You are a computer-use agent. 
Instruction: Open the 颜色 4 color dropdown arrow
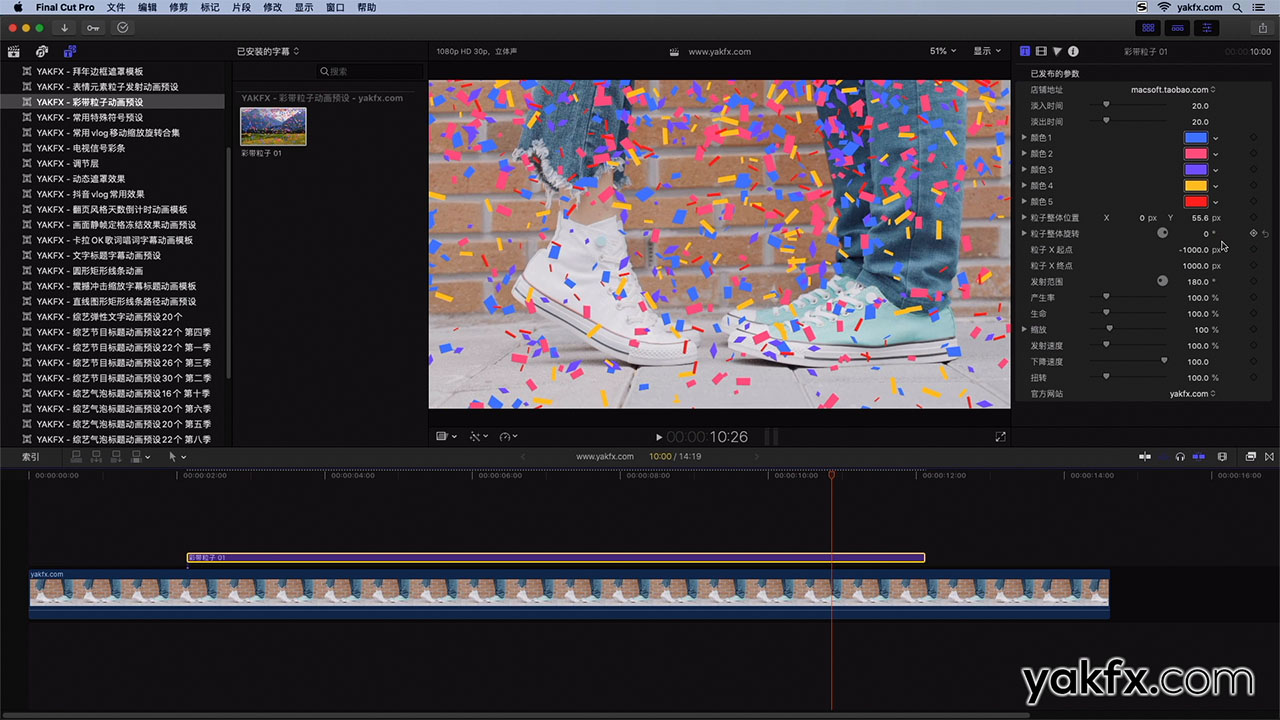coord(1216,186)
